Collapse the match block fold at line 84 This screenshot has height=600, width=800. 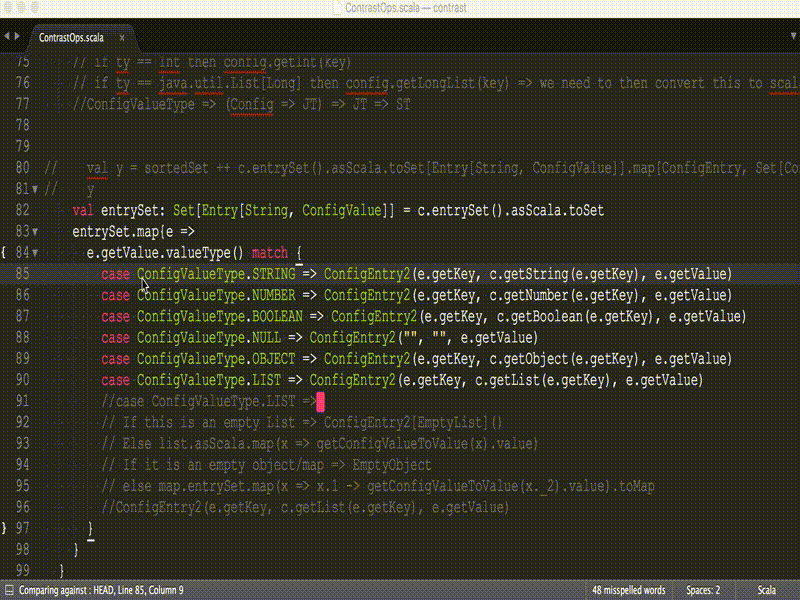(34, 252)
